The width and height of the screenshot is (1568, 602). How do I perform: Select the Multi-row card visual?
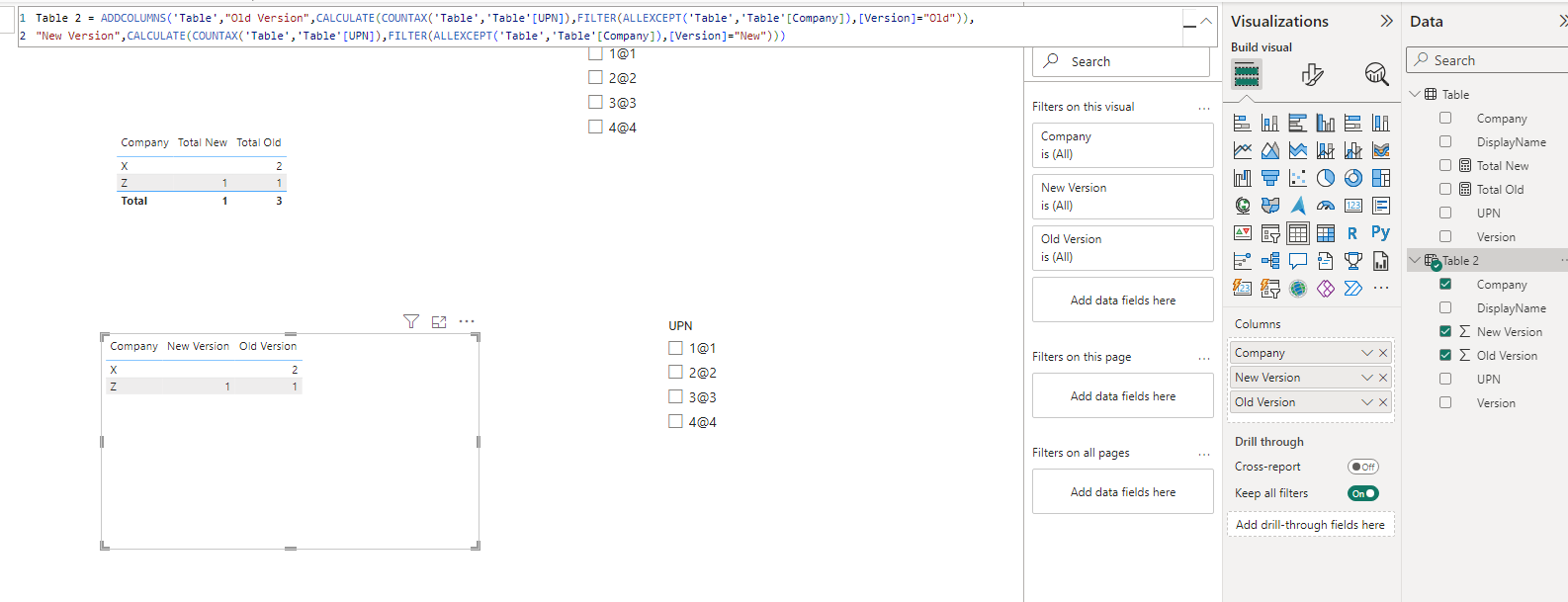tap(1381, 206)
